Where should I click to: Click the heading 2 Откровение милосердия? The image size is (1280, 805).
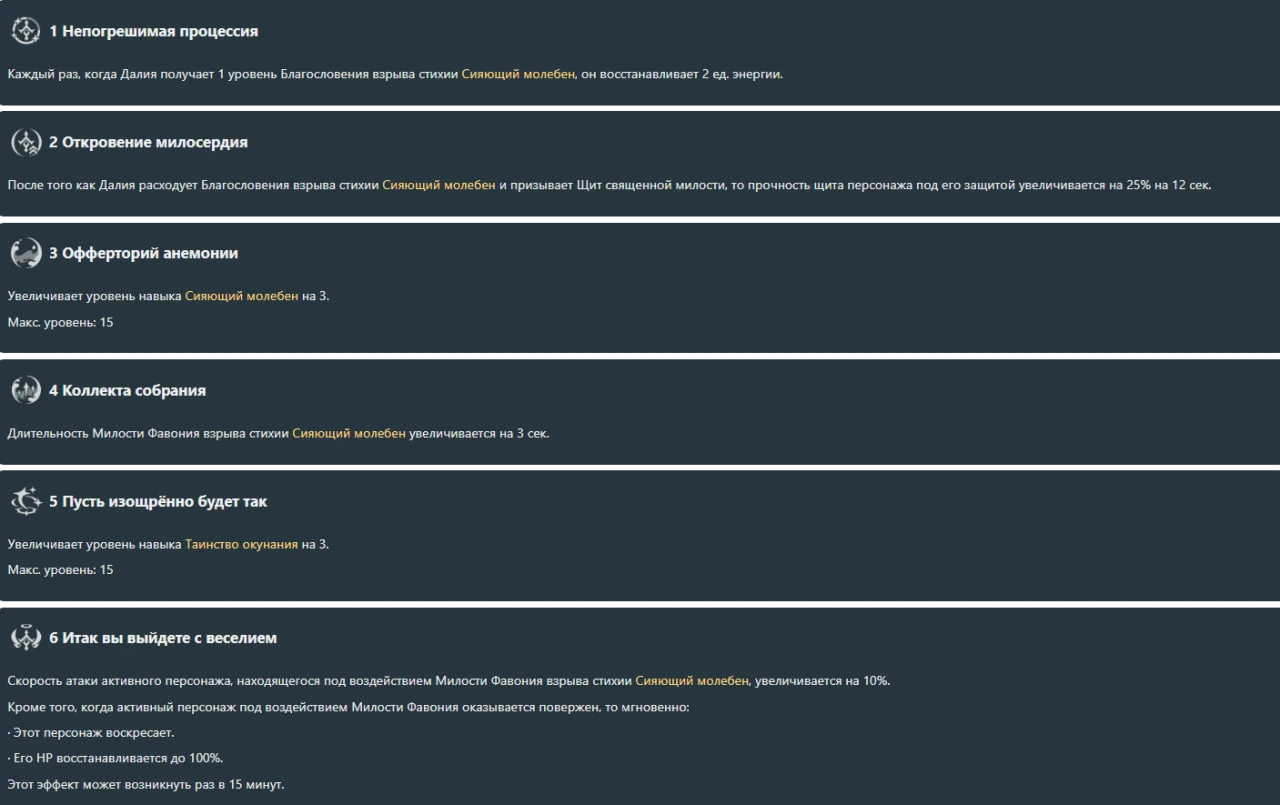[x=148, y=142]
